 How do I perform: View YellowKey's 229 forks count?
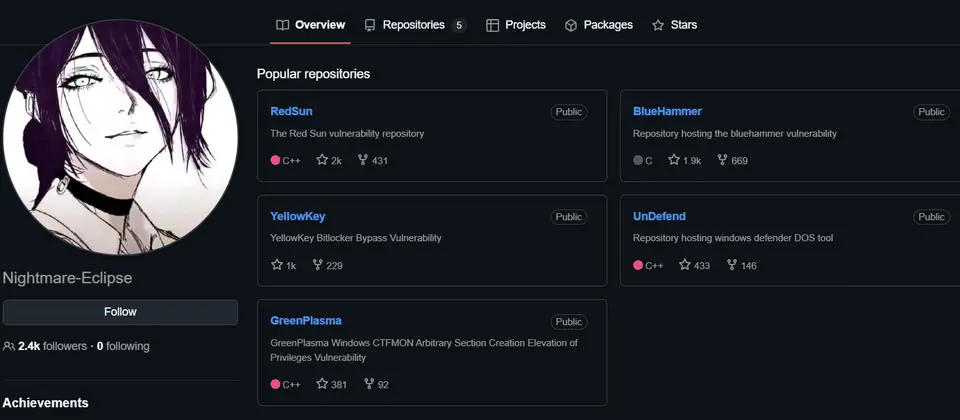pos(334,266)
